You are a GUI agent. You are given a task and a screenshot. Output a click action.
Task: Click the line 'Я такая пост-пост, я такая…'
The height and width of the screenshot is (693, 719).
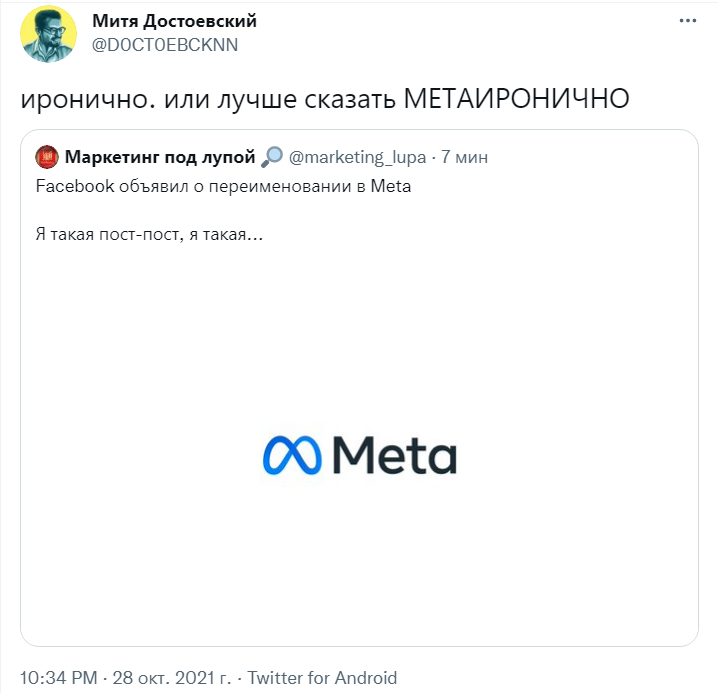coord(149,236)
